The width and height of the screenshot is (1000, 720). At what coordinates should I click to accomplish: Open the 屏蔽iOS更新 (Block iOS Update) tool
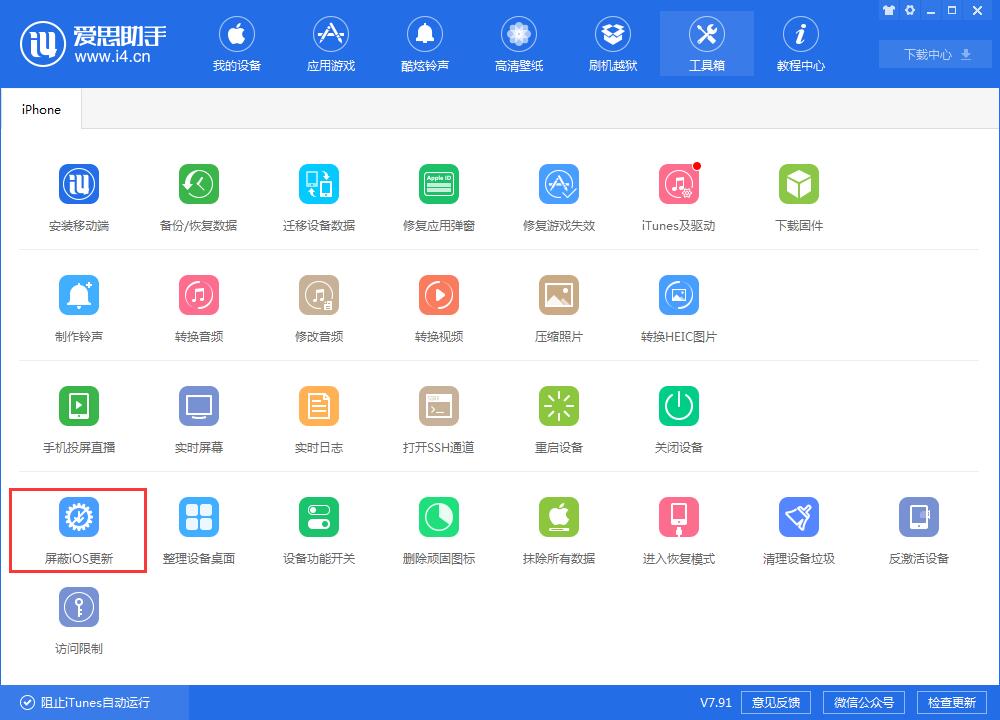(79, 530)
